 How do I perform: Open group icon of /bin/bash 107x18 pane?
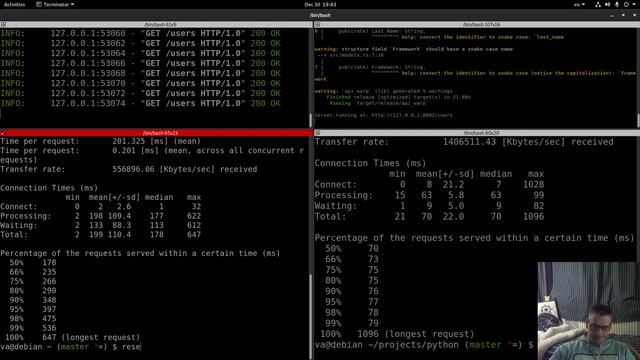click(318, 24)
